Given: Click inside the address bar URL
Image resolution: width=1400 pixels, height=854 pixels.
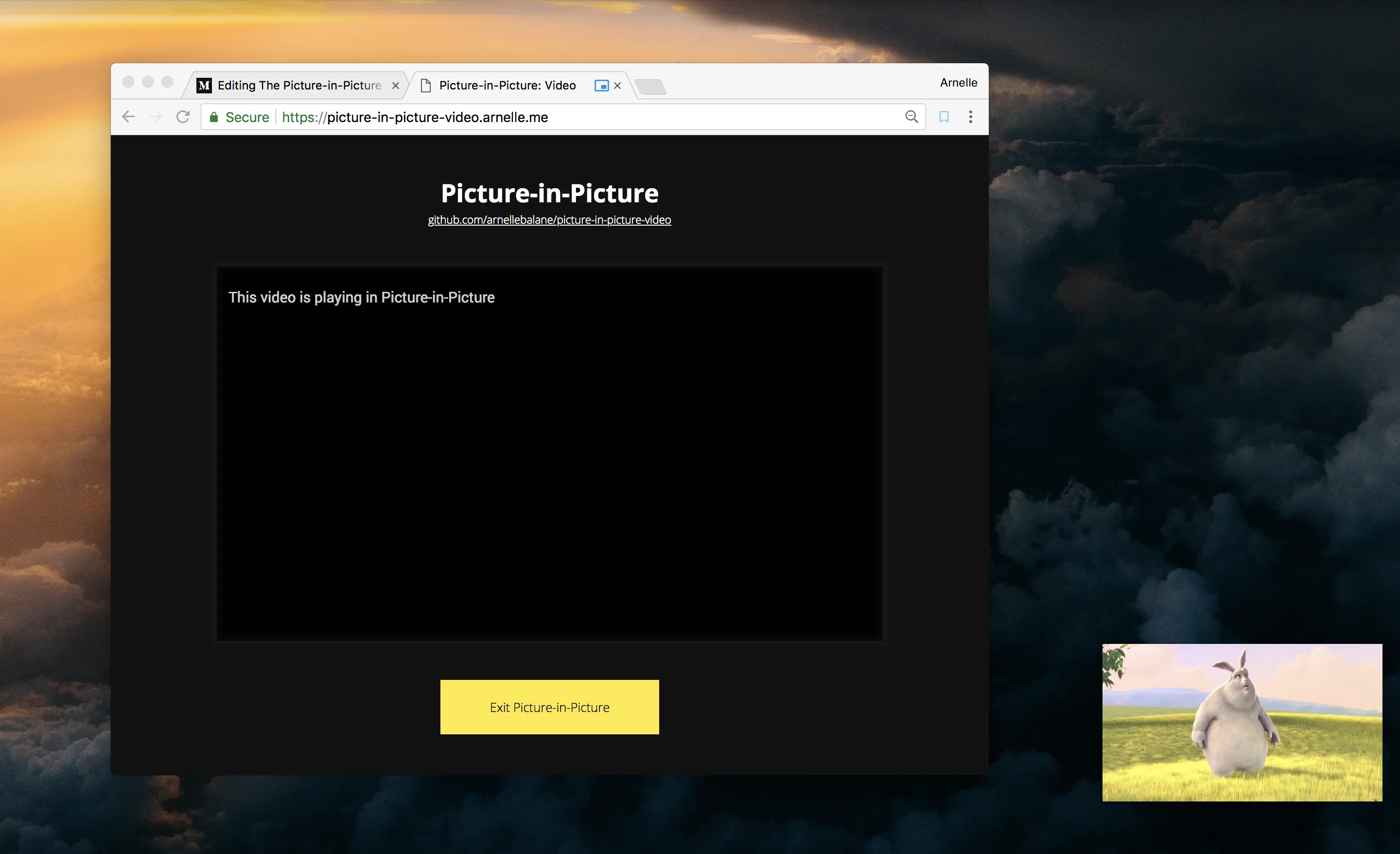Looking at the screenshot, I should coord(415,117).
